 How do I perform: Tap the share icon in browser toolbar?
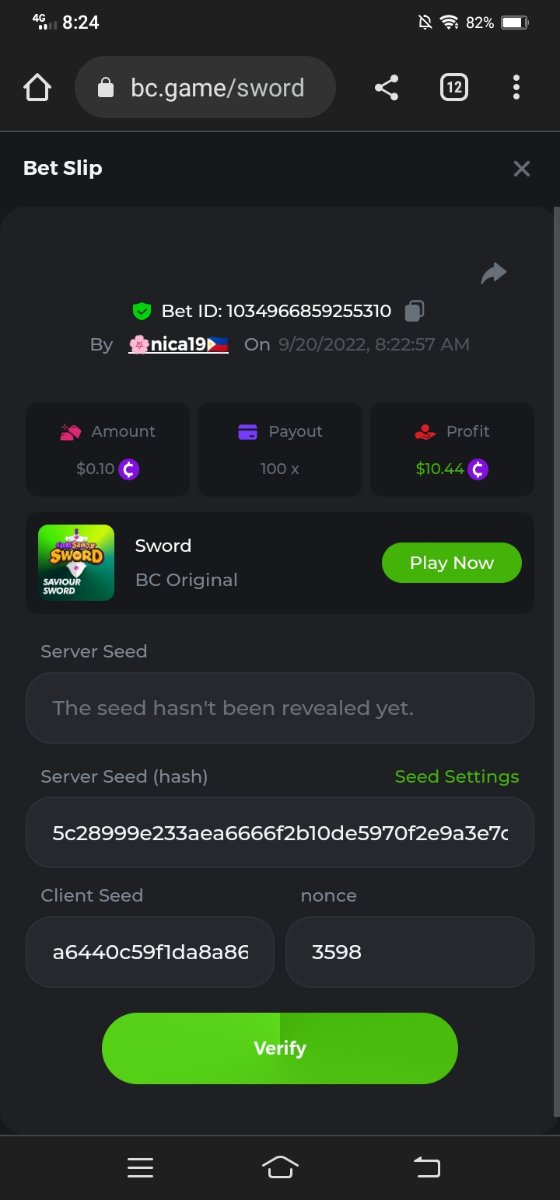point(387,88)
